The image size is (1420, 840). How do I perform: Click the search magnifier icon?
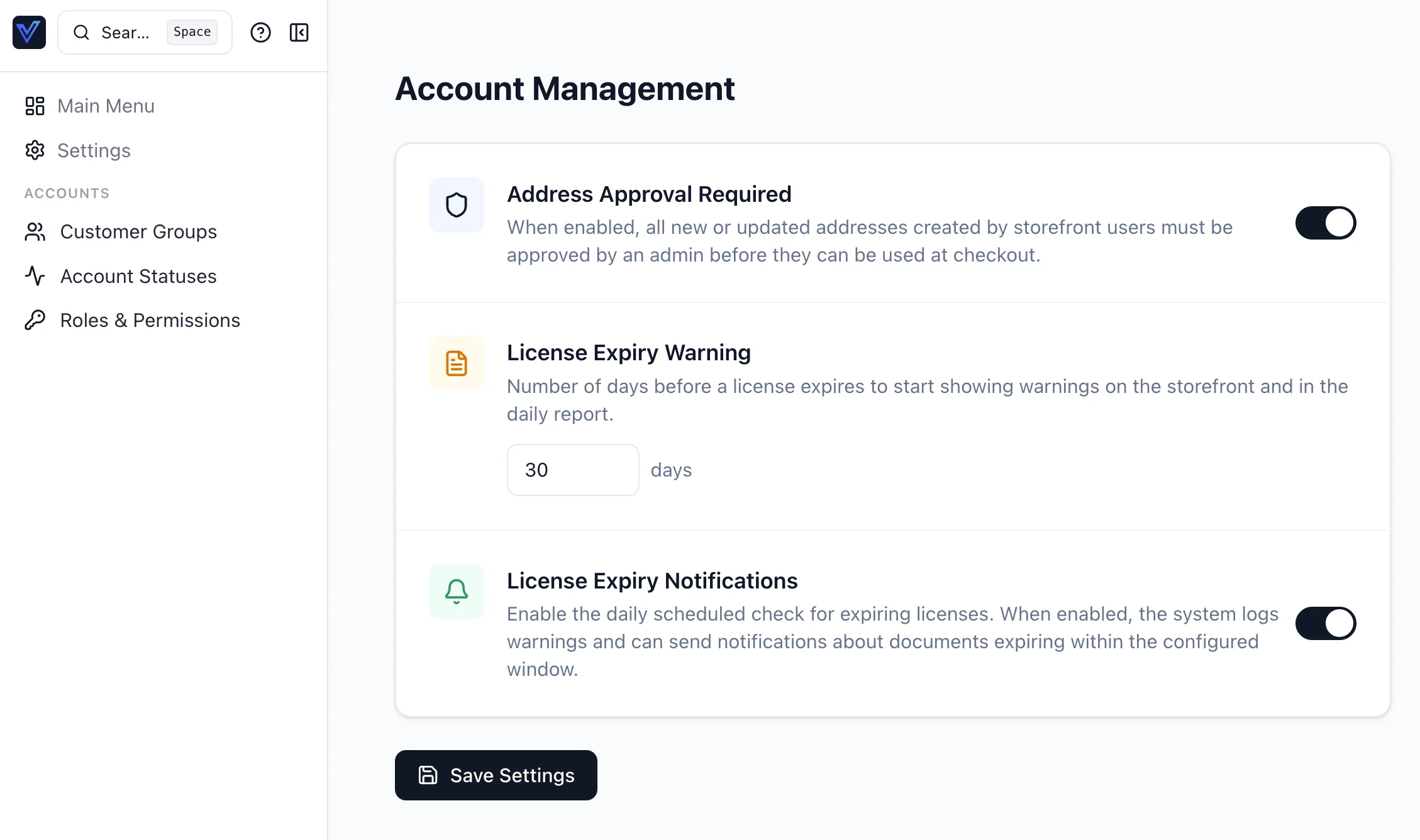coord(82,32)
